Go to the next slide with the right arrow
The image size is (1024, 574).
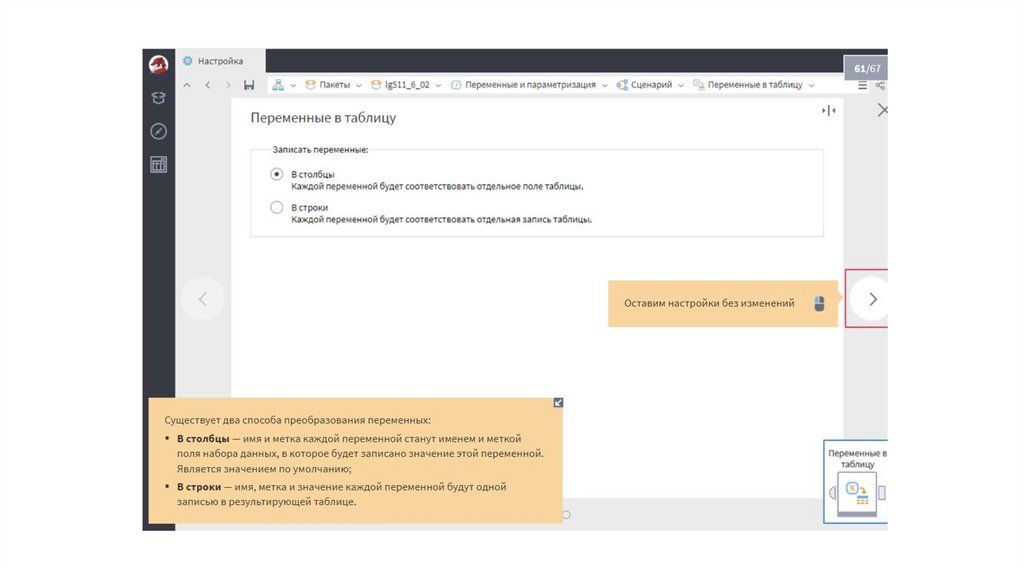pyautogui.click(x=872, y=299)
